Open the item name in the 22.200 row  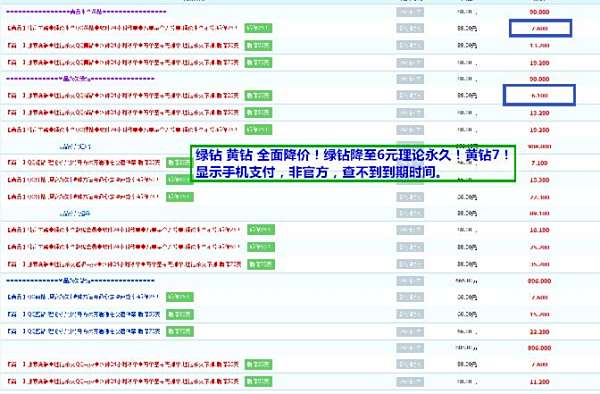84,331
